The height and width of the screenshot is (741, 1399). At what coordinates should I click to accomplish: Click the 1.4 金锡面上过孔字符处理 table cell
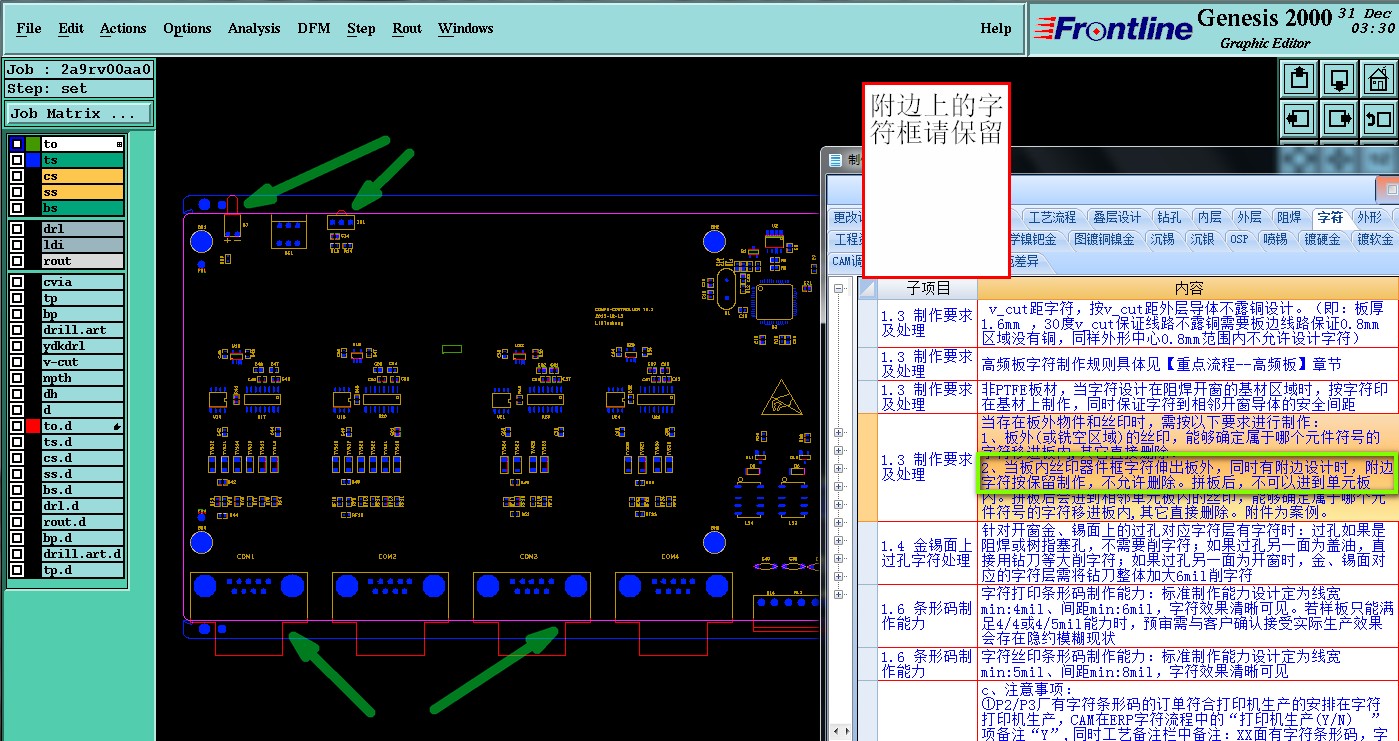point(927,553)
